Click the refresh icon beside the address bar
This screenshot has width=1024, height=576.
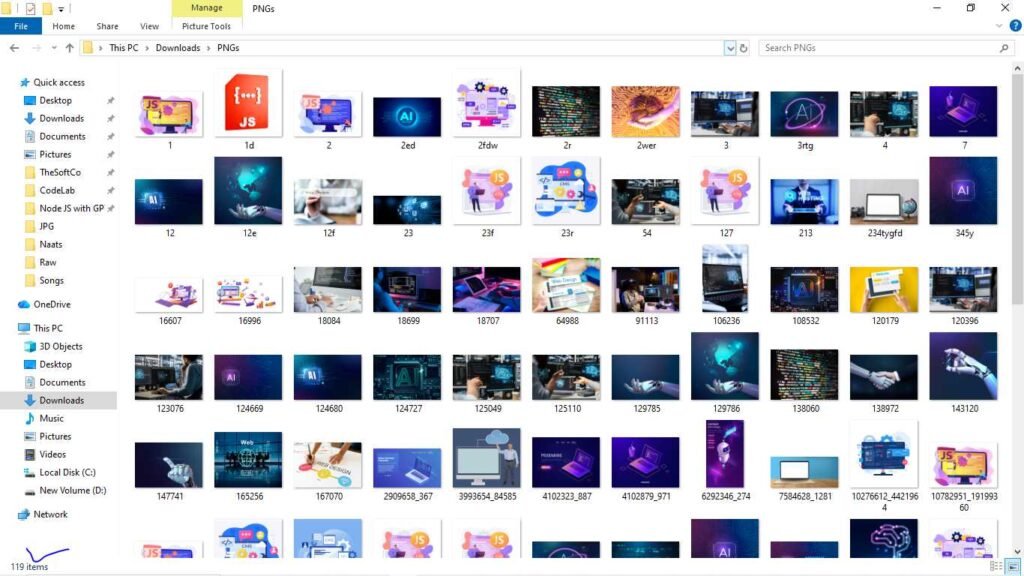[x=743, y=47]
